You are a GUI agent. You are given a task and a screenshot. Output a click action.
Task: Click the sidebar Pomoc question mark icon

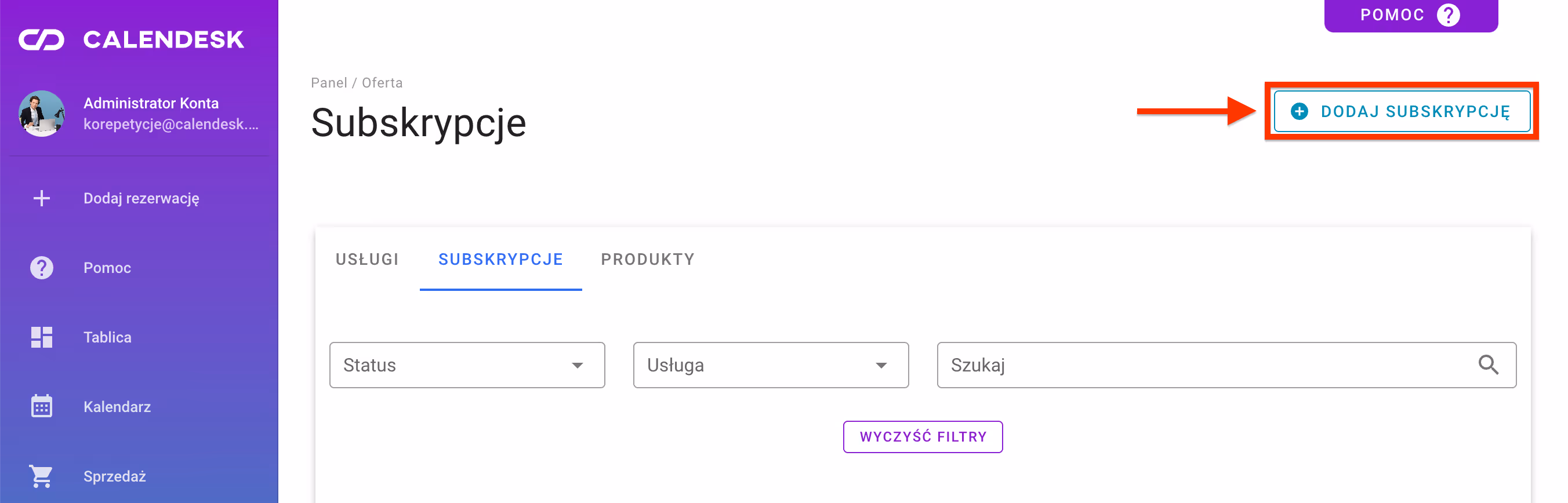point(41,268)
